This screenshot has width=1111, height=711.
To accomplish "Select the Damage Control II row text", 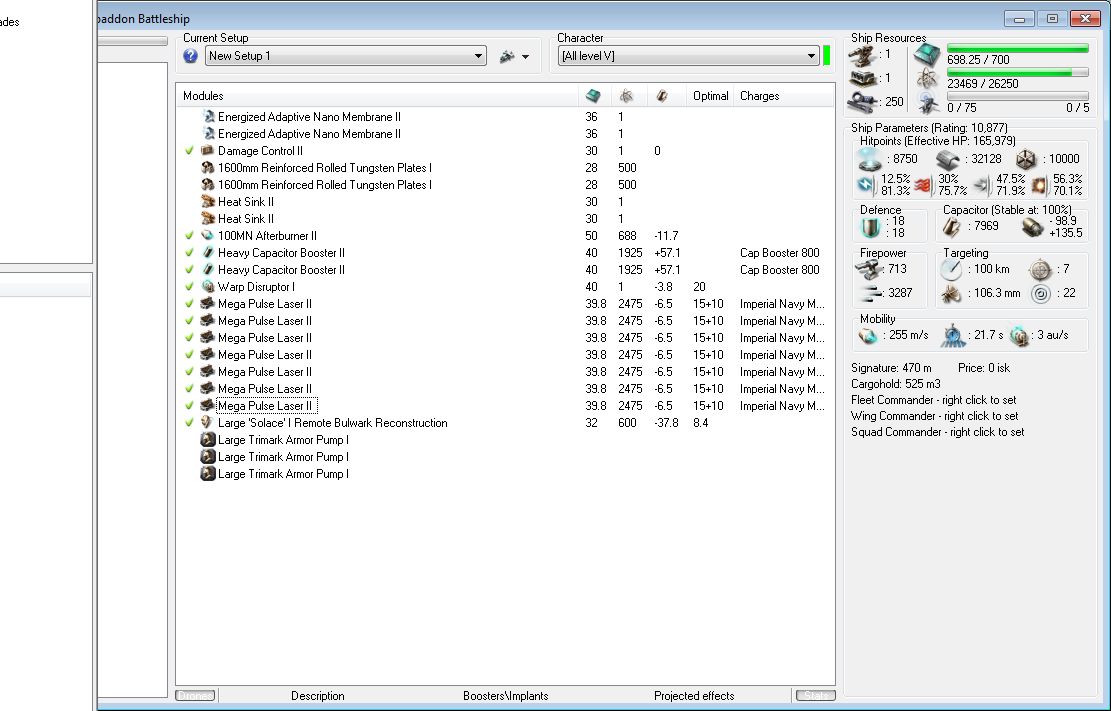I will (260, 151).
